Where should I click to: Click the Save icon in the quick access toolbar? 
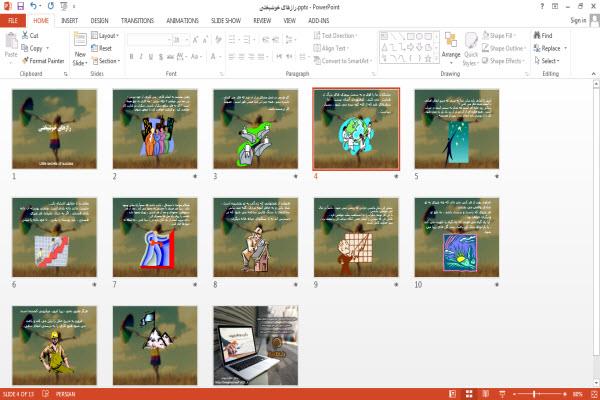coord(20,6)
